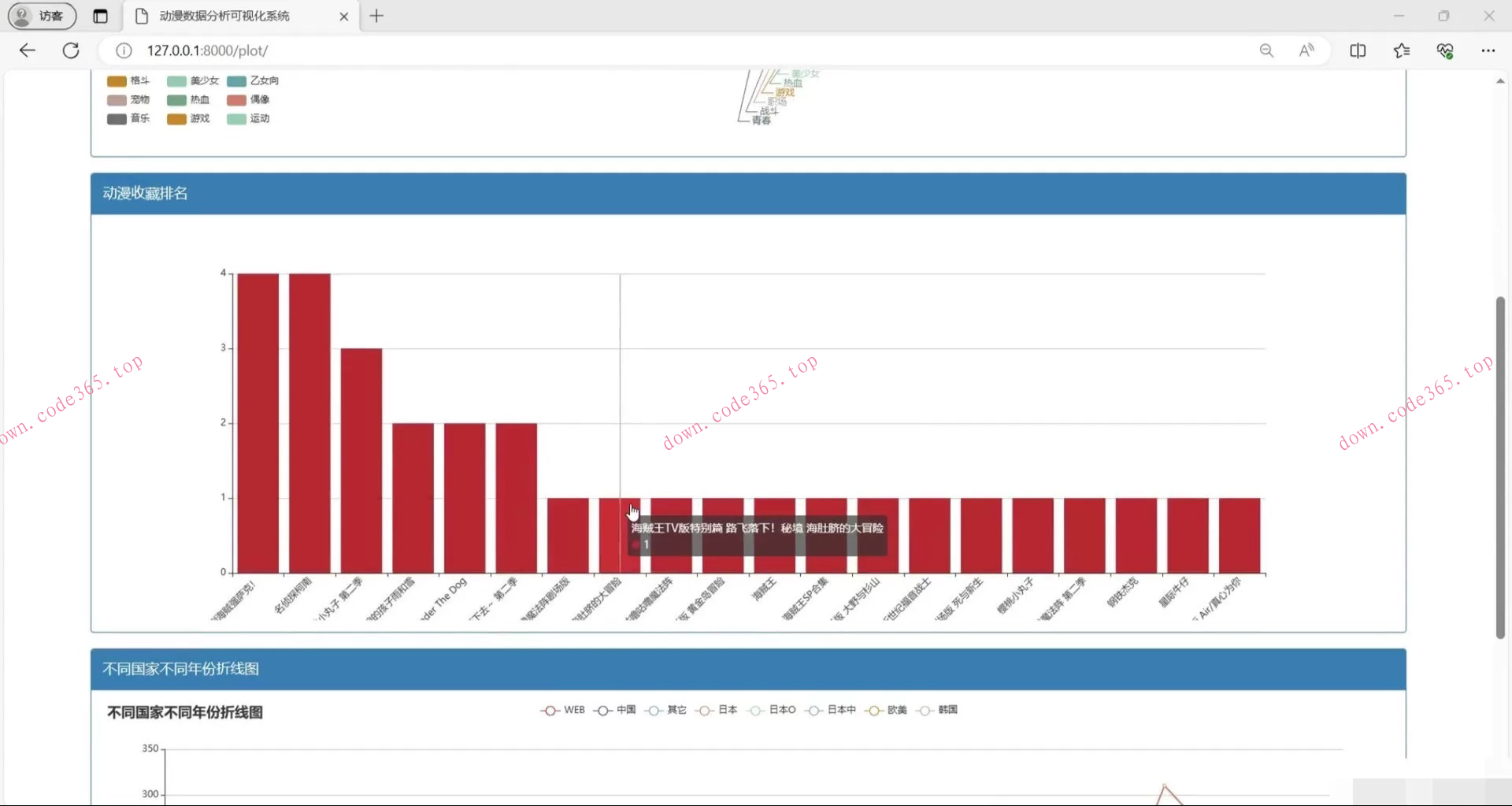This screenshot has width=1512, height=806.
Task: Close the 动漫数据分析可视化系统 tab
Action: 343,16
